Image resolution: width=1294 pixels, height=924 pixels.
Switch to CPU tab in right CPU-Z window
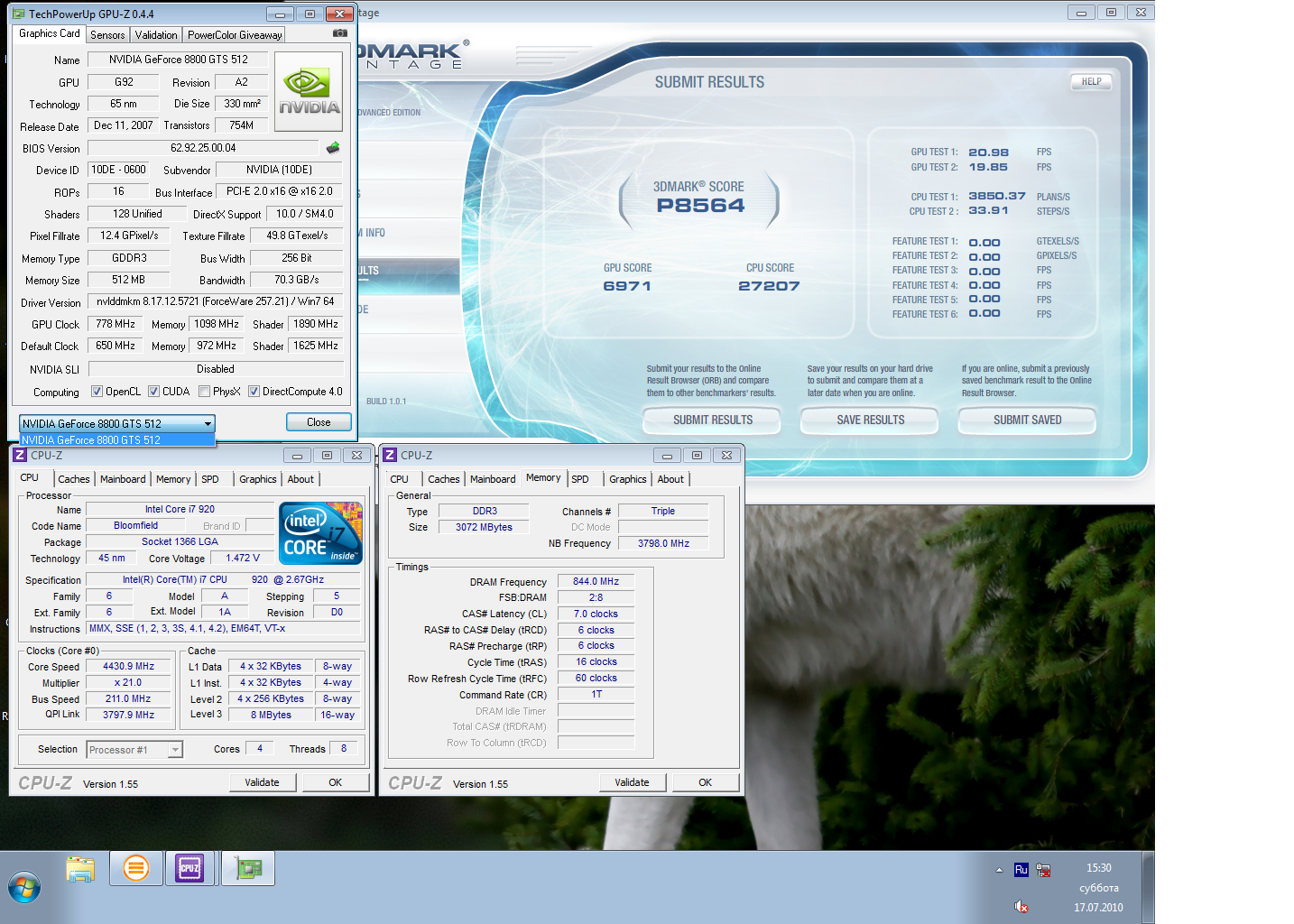pyautogui.click(x=400, y=479)
